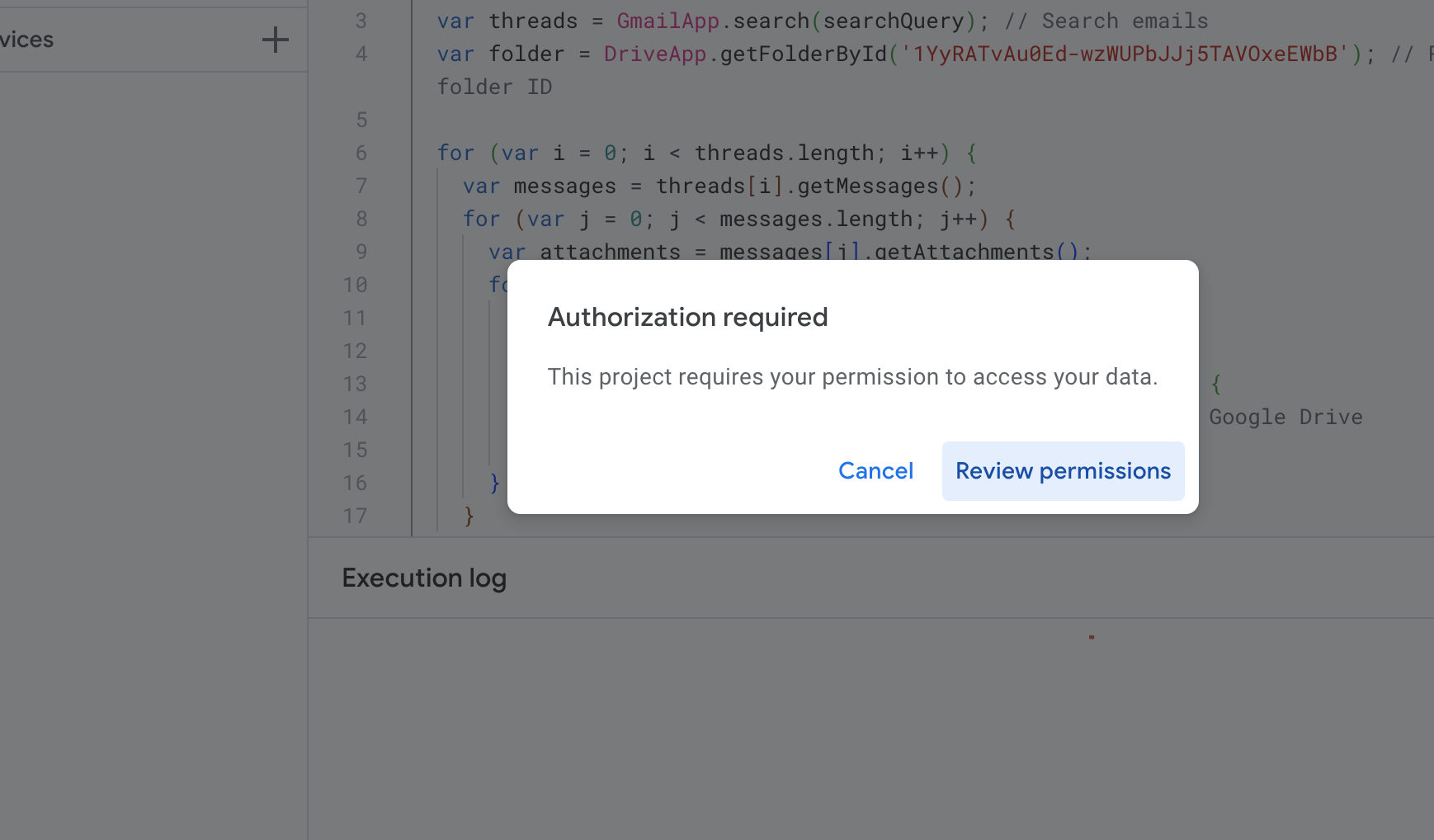Click the Google Drive text in the editor

click(1285, 417)
